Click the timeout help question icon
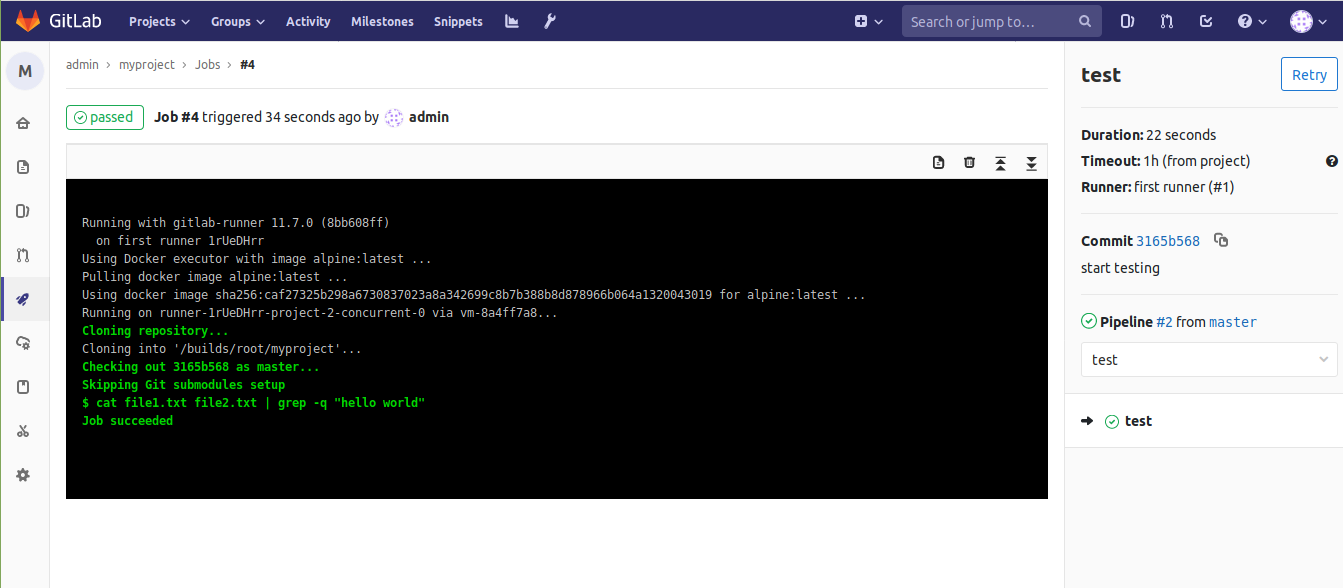The image size is (1343, 588). point(1332,161)
